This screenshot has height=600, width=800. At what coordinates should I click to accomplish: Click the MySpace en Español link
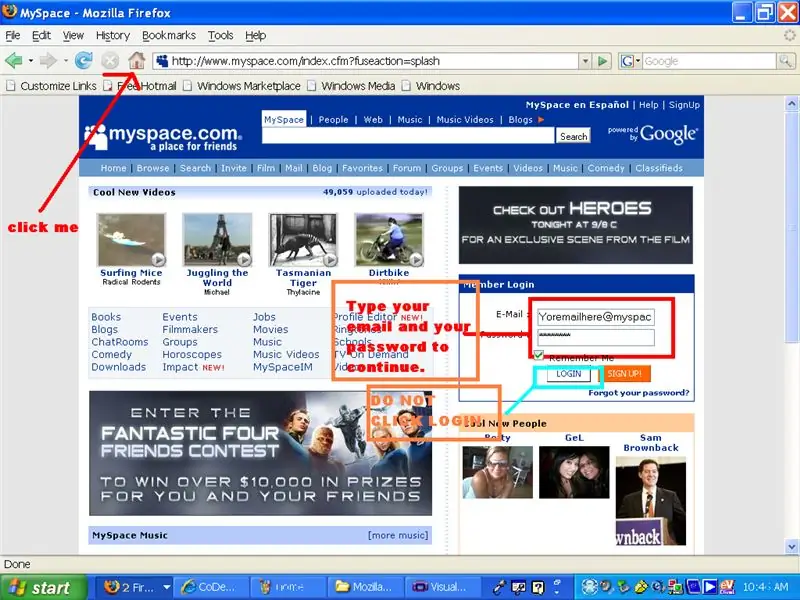click(x=577, y=105)
